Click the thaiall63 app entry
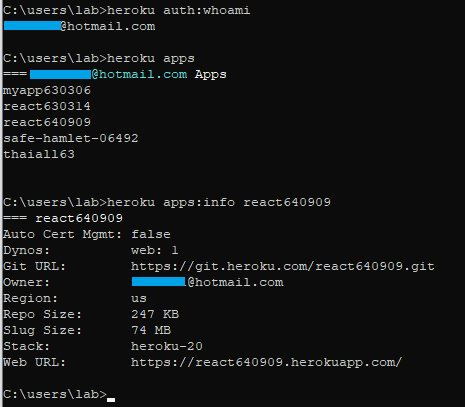465x407 pixels. [x=39, y=154]
